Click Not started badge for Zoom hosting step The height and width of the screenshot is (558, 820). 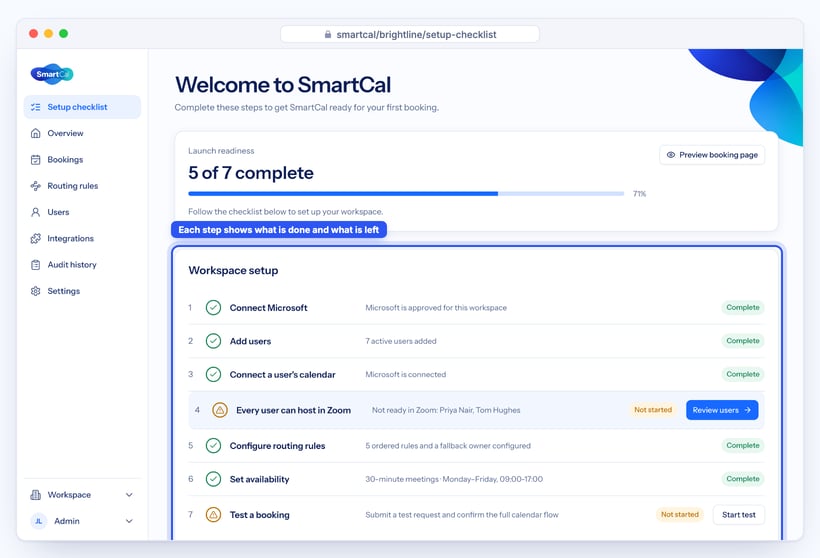653,410
